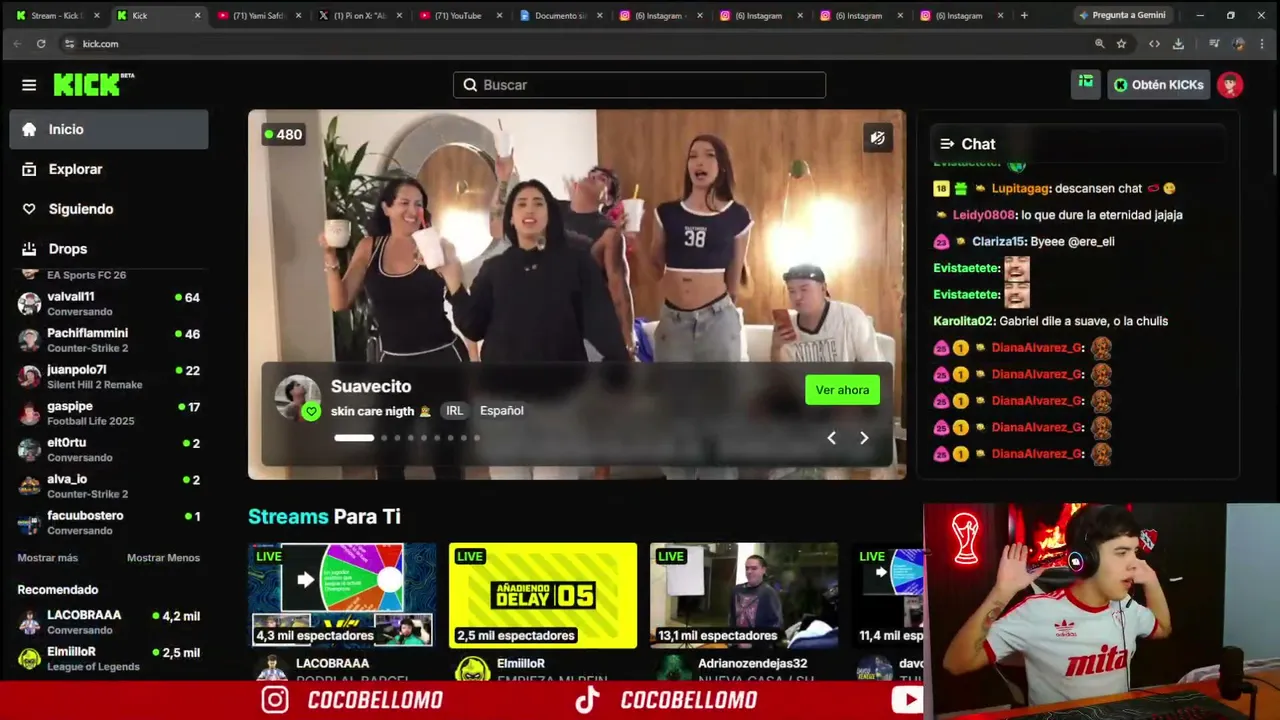The width and height of the screenshot is (1280, 720).
Task: Open Siguiendo in sidebar
Action: 109,209
